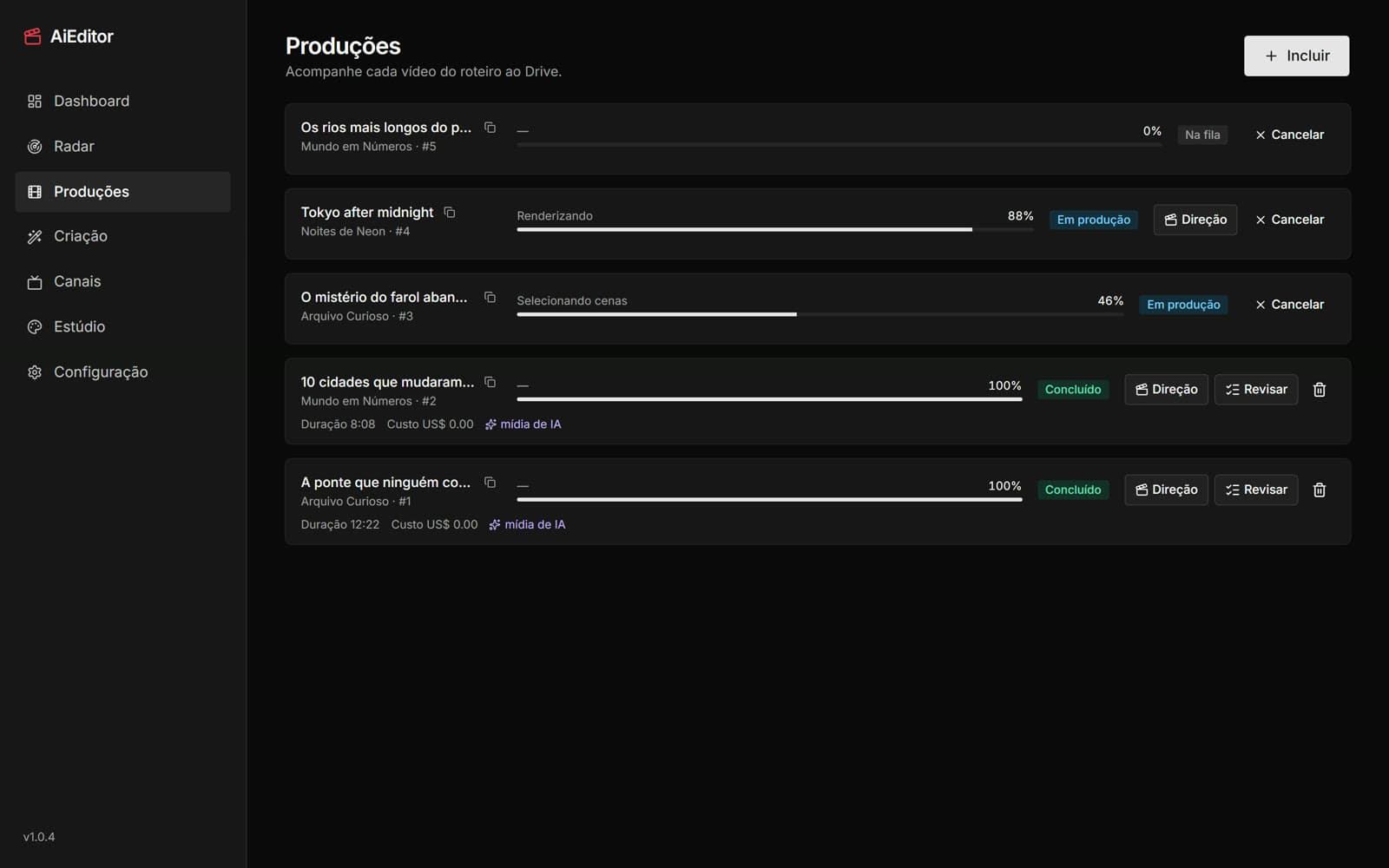Open Configuração settings

pyautogui.click(x=122, y=372)
